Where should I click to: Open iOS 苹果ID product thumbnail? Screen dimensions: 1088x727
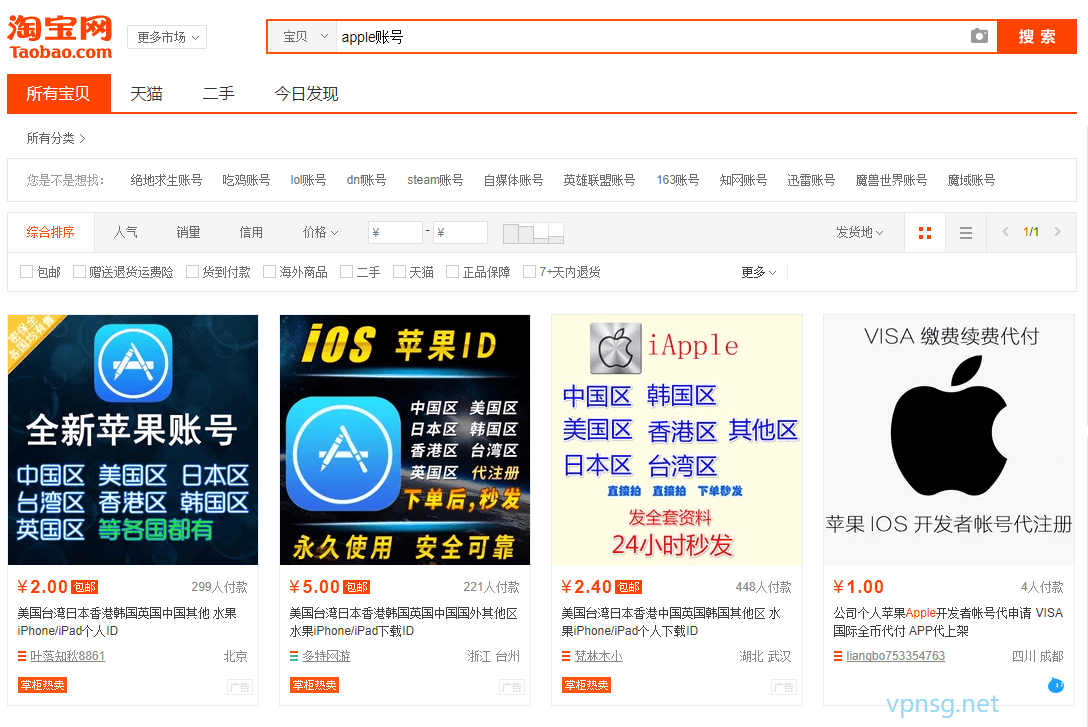(x=405, y=440)
